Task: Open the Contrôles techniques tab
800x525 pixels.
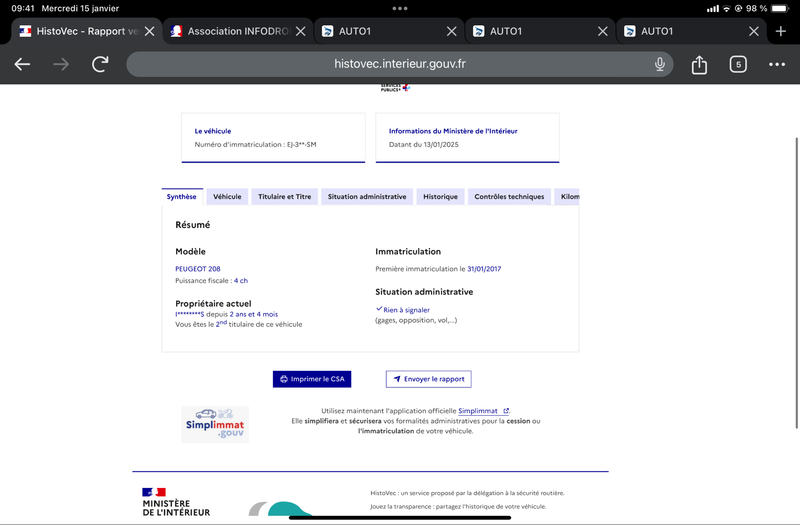Action: point(509,196)
